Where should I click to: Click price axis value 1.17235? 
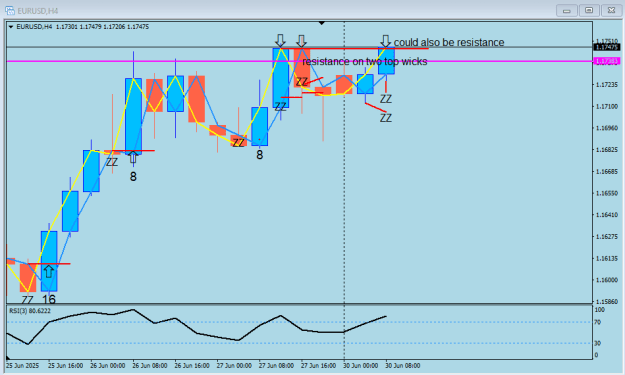pyautogui.click(x=607, y=85)
